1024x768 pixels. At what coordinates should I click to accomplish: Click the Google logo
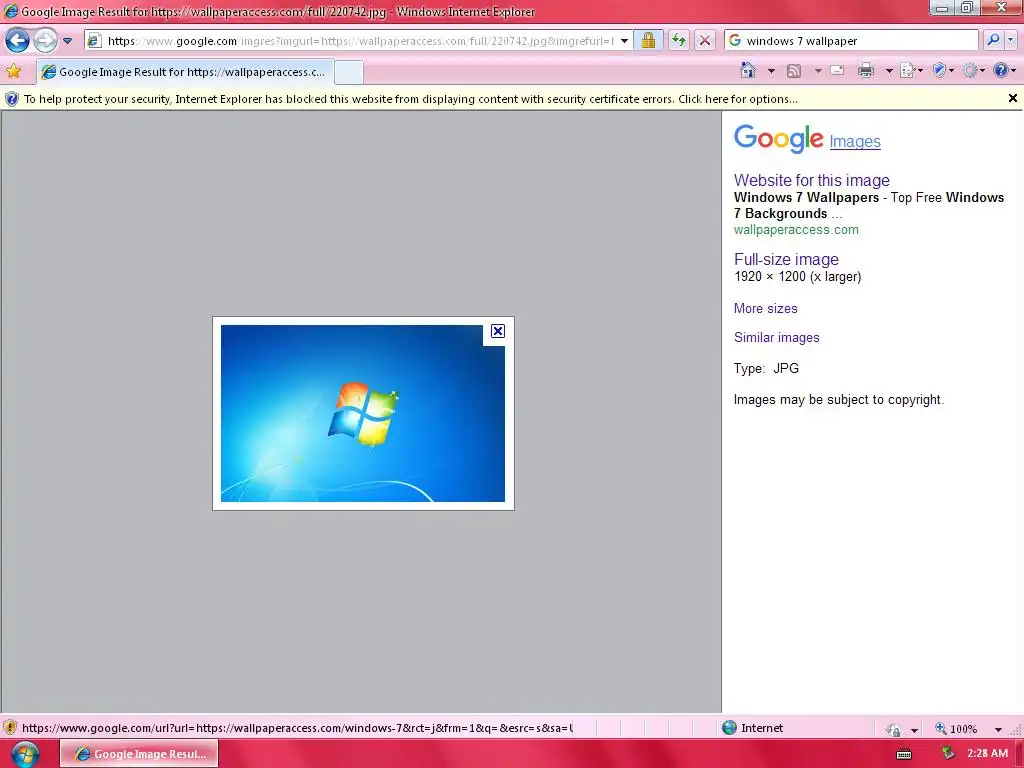pyautogui.click(x=778, y=138)
